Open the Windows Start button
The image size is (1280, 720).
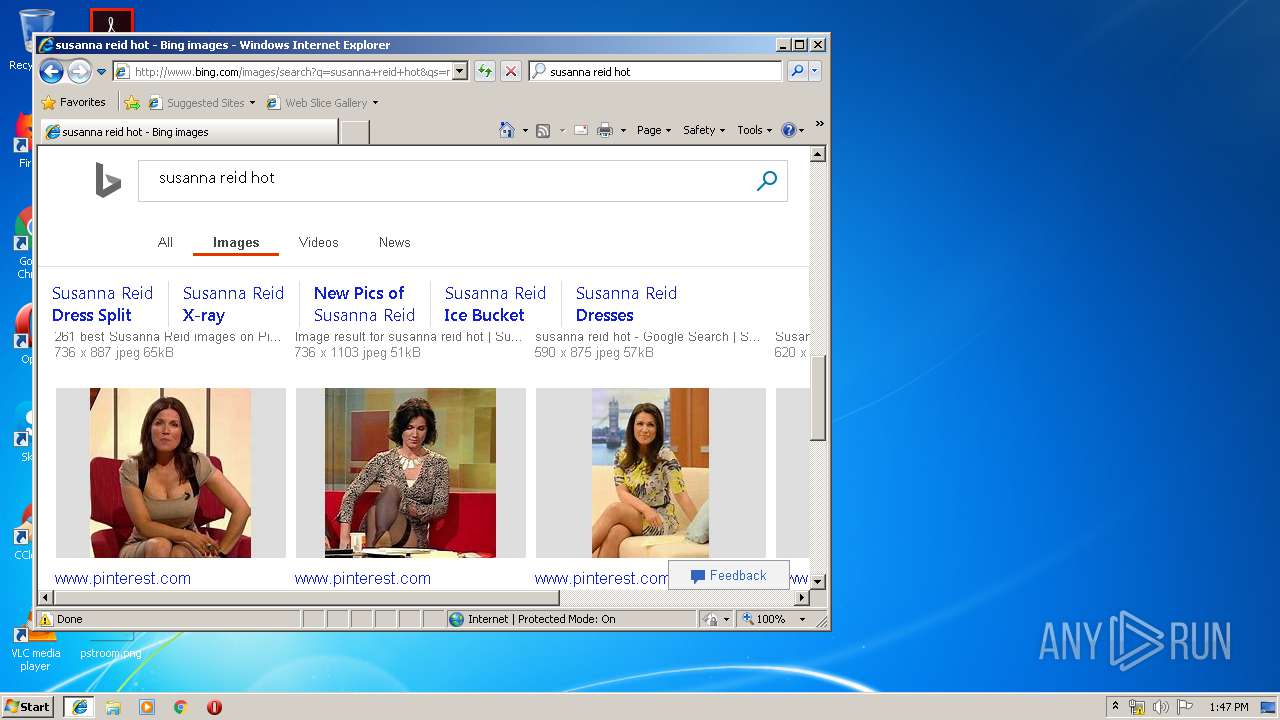27,707
